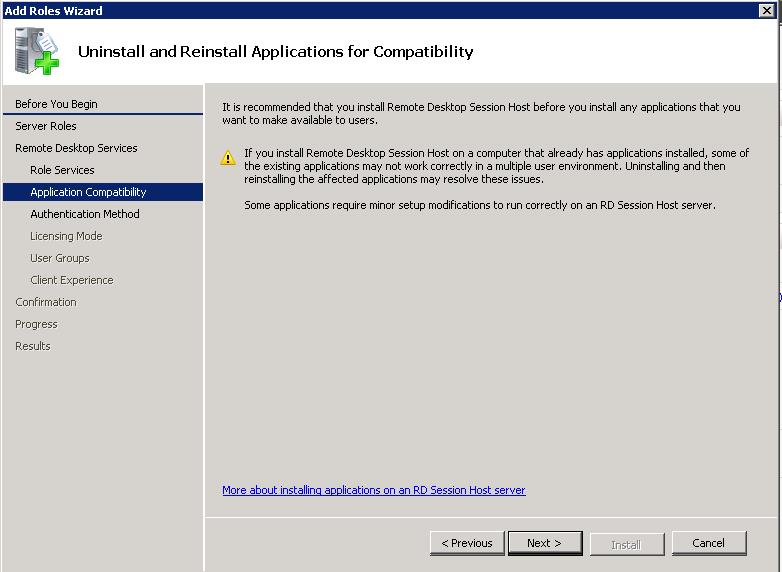Click the Add Roles Wizard server icon
Image resolution: width=782 pixels, height=572 pixels.
[37, 51]
